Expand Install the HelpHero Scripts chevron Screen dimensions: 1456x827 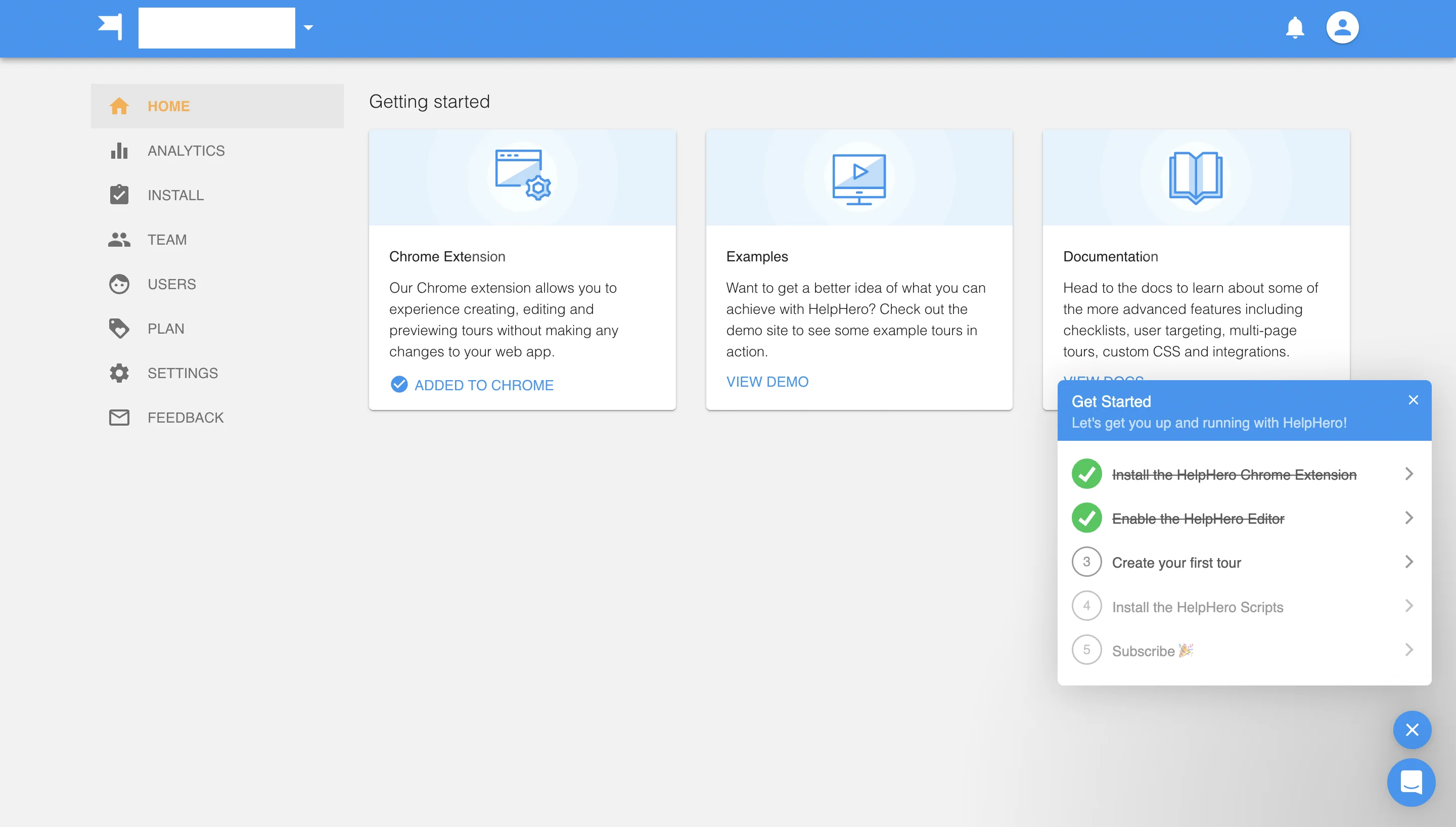[1409, 606]
